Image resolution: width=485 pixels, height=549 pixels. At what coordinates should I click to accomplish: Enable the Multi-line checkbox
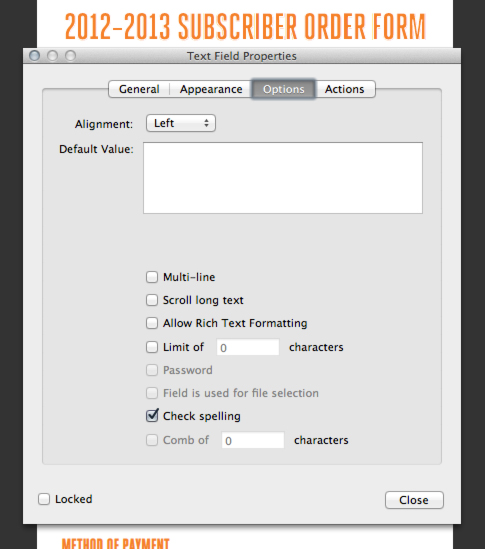152,277
